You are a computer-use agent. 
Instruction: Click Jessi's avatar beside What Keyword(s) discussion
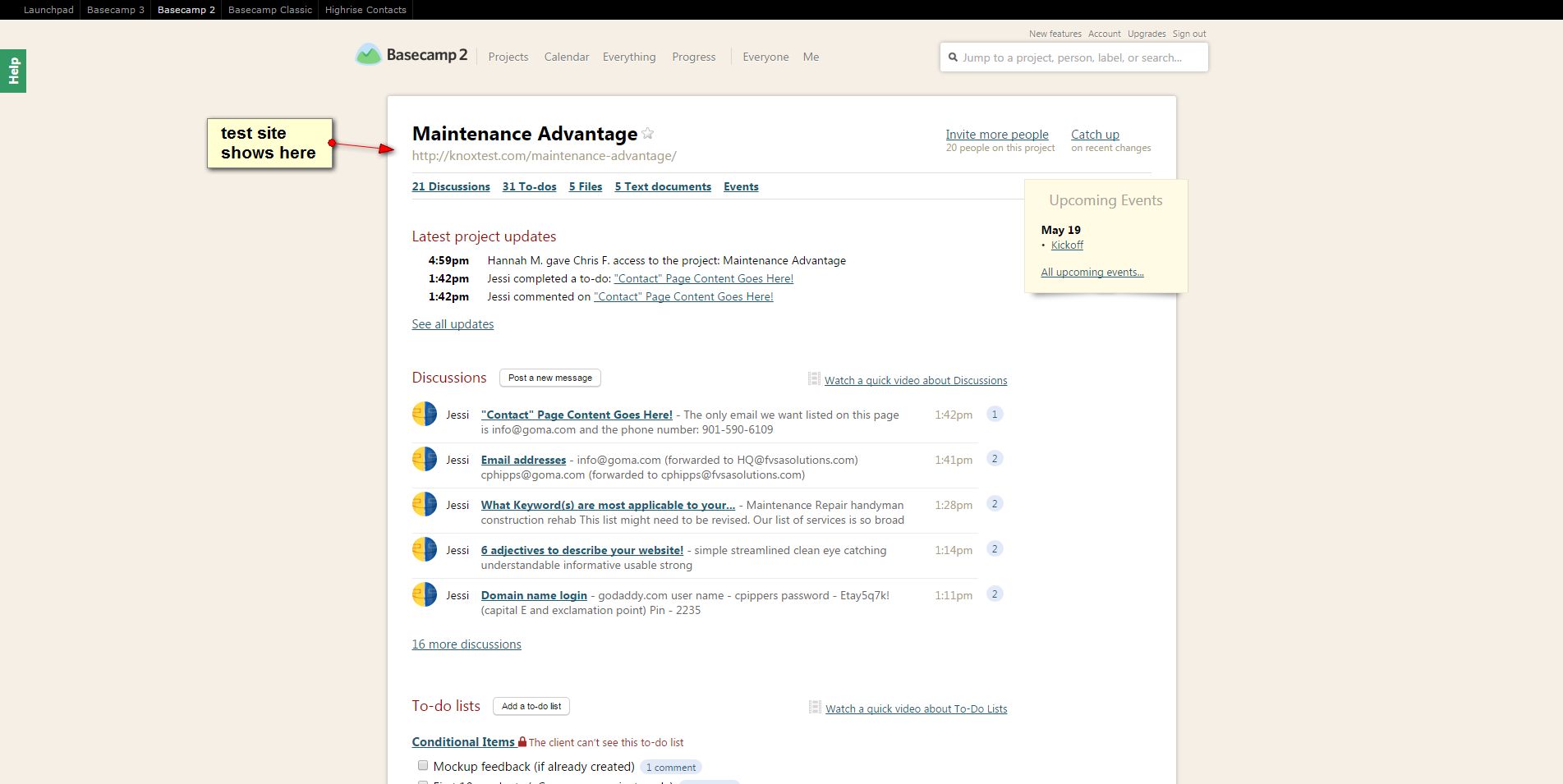click(425, 504)
